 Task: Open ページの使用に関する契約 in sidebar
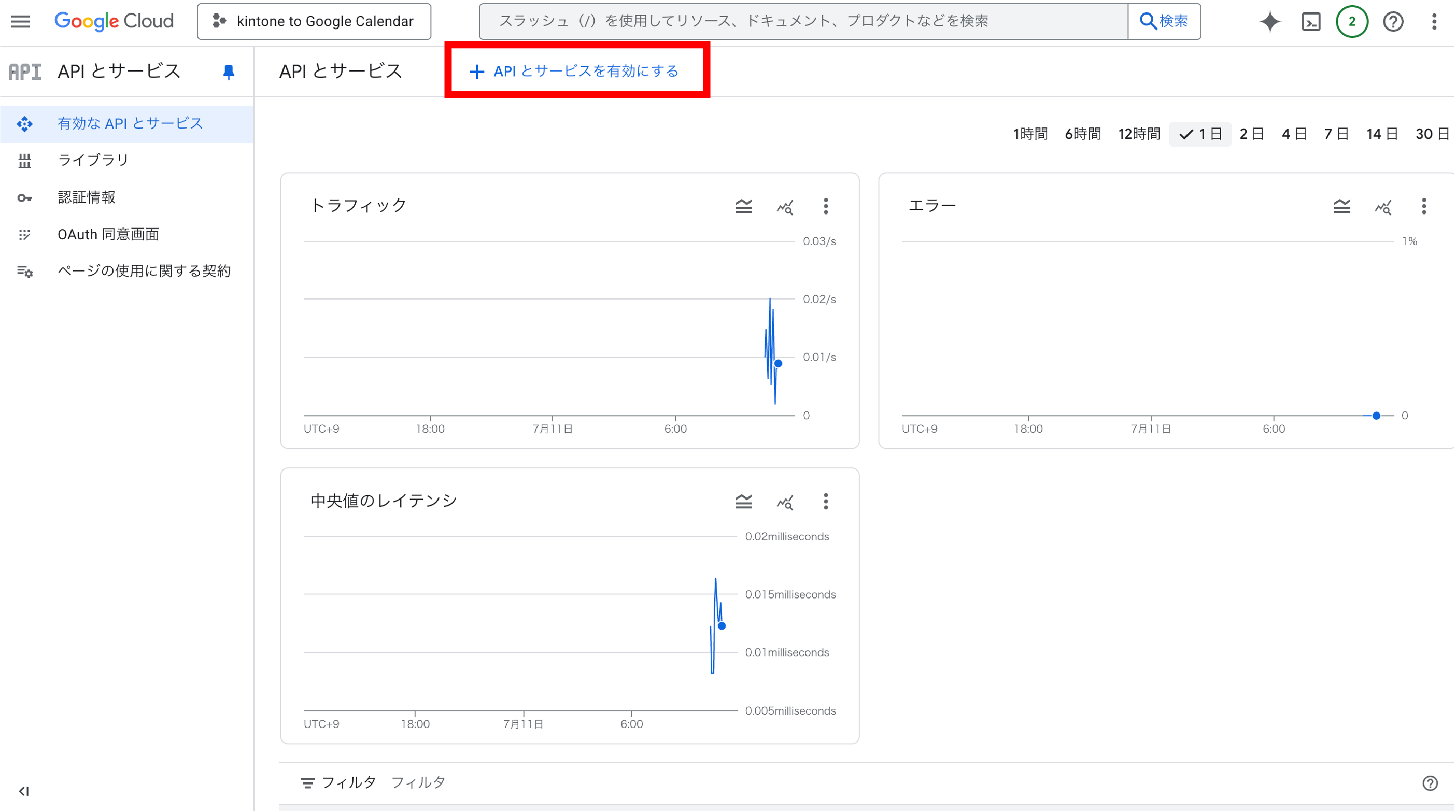127,271
